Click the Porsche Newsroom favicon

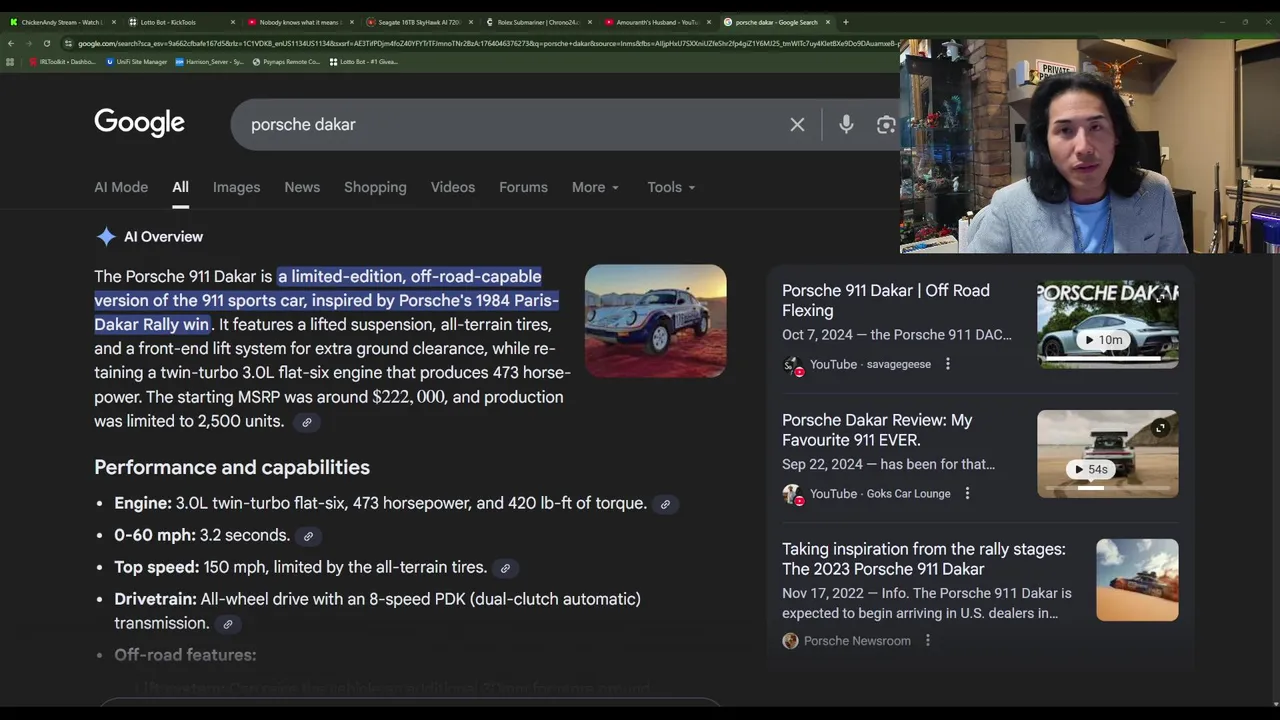coord(790,641)
